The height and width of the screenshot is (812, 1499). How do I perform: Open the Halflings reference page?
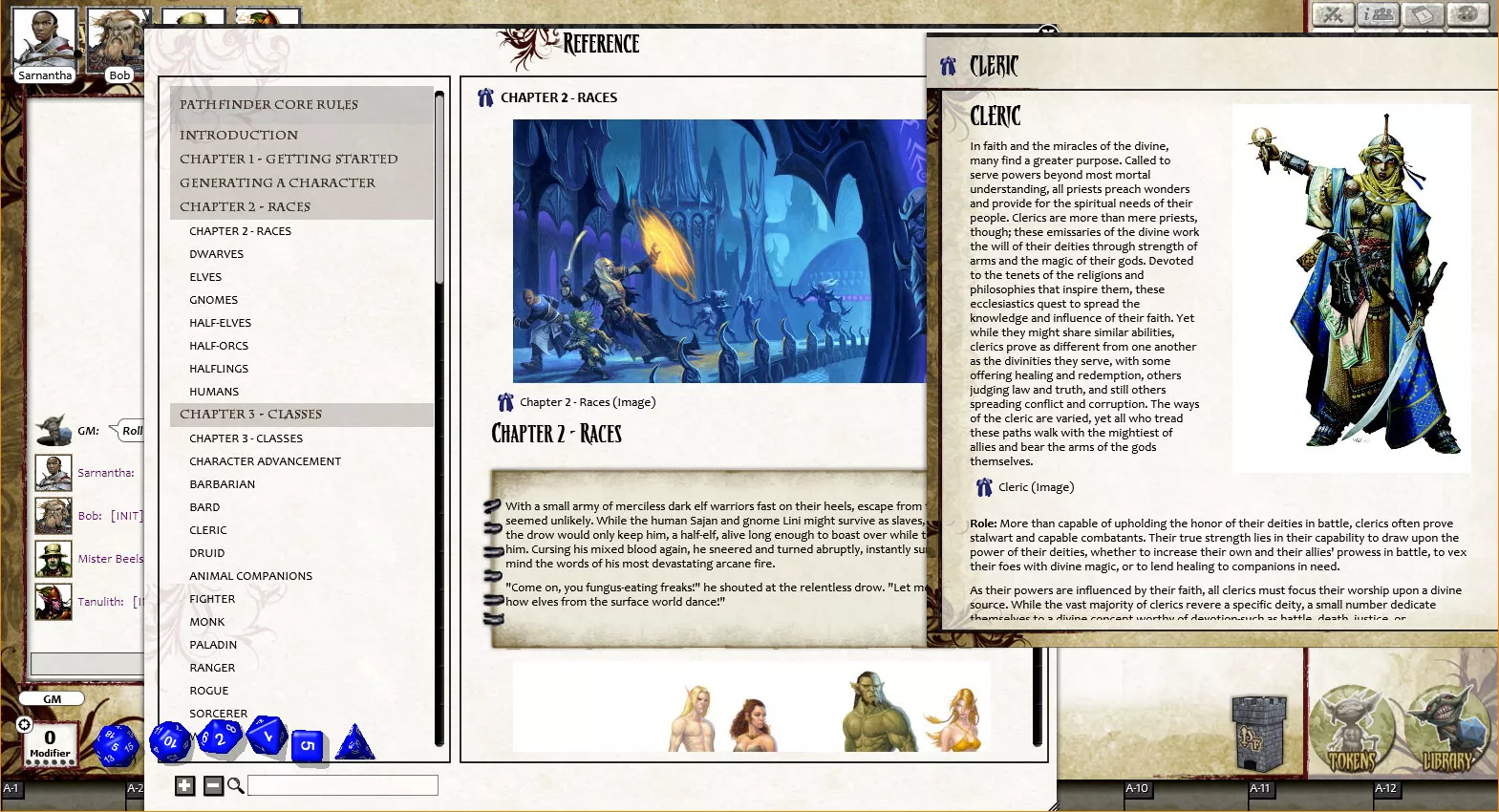(219, 369)
